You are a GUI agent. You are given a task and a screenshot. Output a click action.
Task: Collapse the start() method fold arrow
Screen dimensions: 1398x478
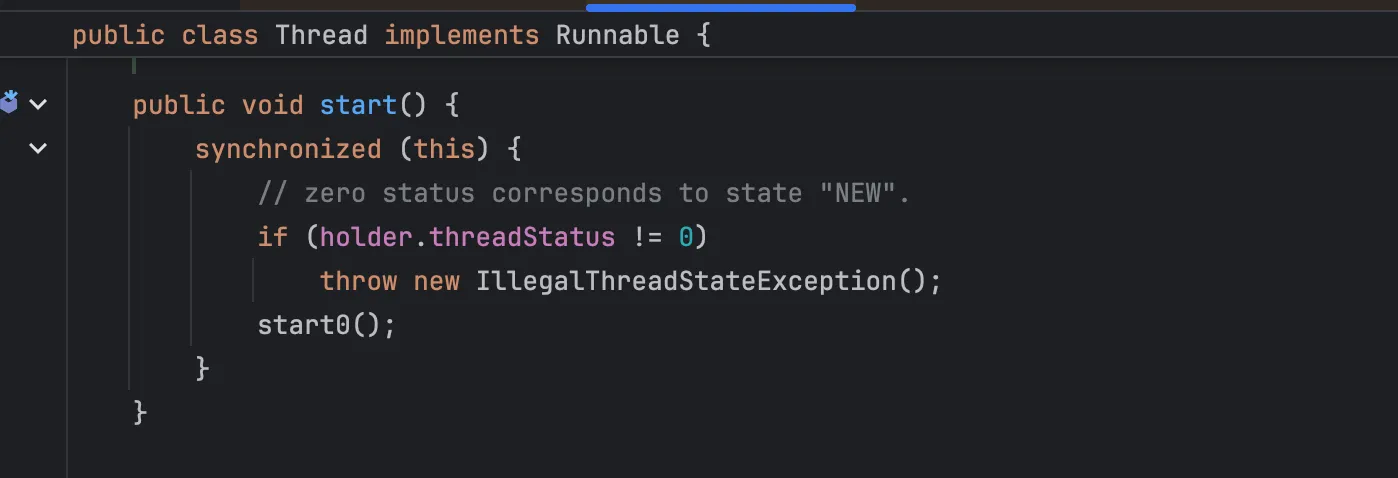(38, 104)
